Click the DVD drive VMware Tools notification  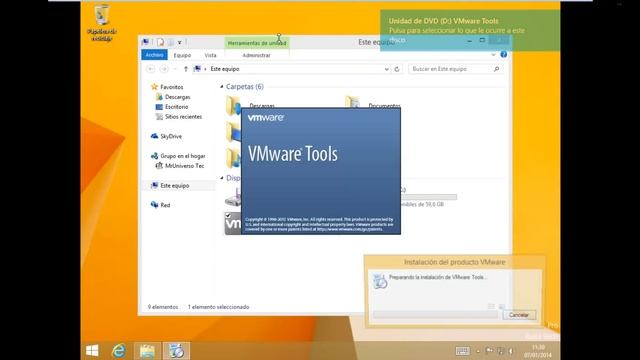tap(470, 30)
